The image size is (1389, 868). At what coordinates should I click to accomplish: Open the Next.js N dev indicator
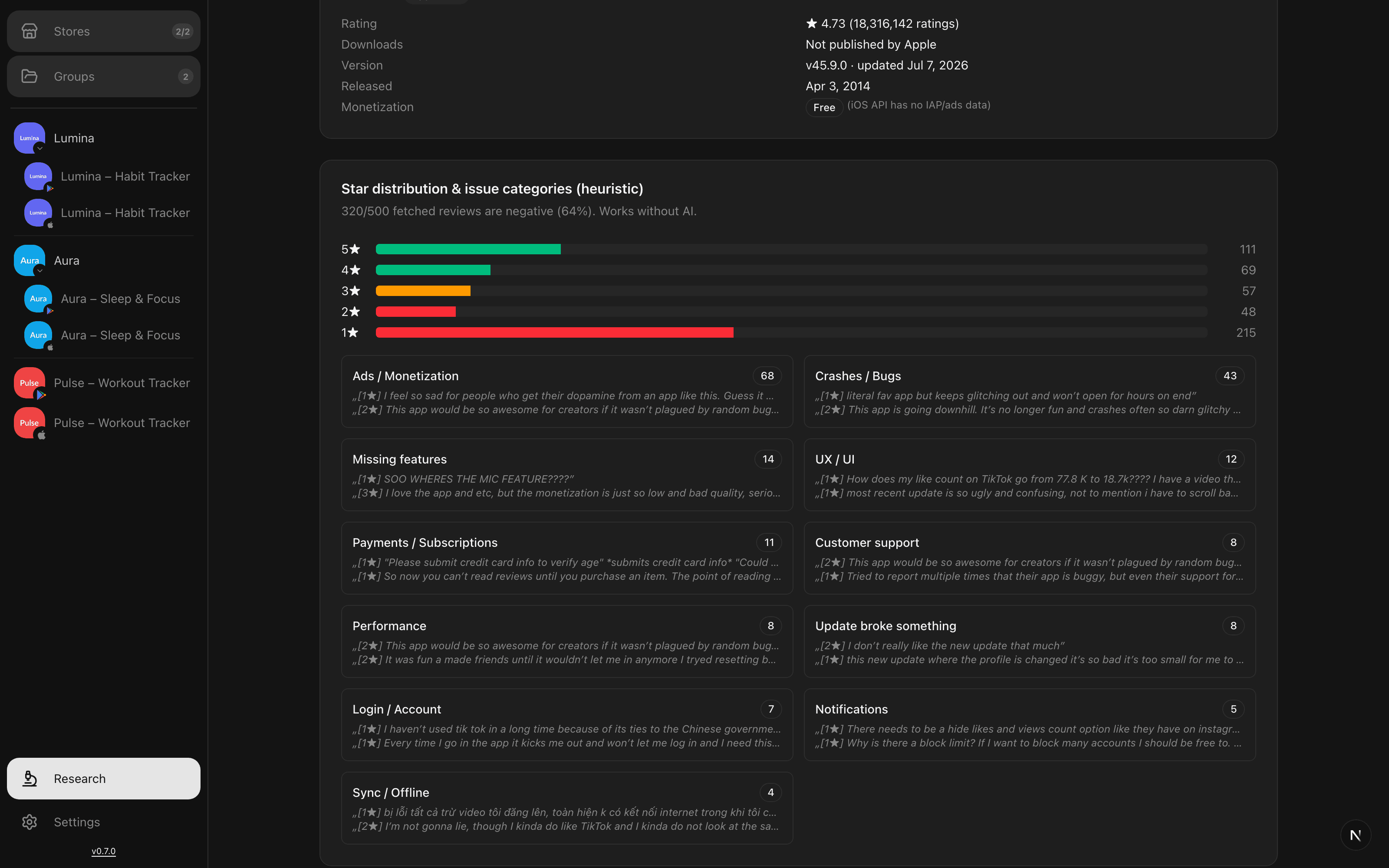[1356, 835]
